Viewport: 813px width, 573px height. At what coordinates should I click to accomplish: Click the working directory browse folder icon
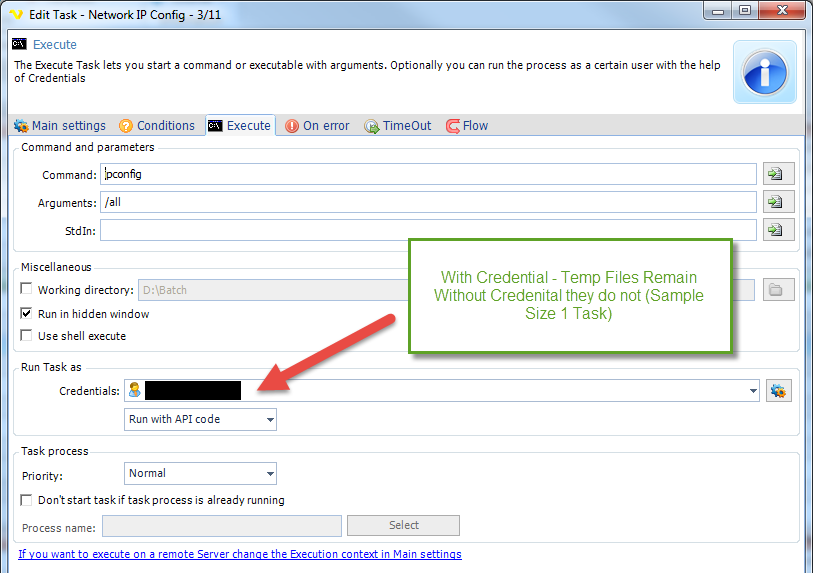pos(778,290)
